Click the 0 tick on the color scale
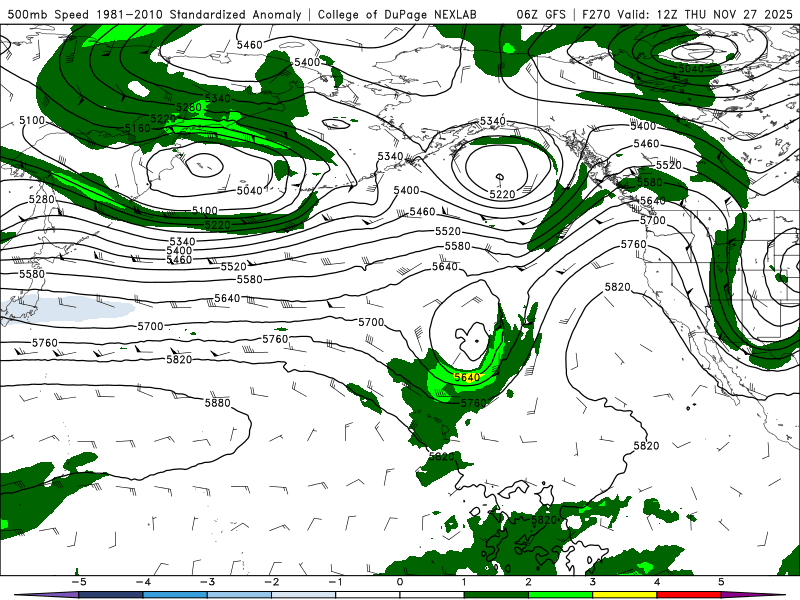Image resolution: width=800 pixels, height=600 pixels. coord(400,582)
